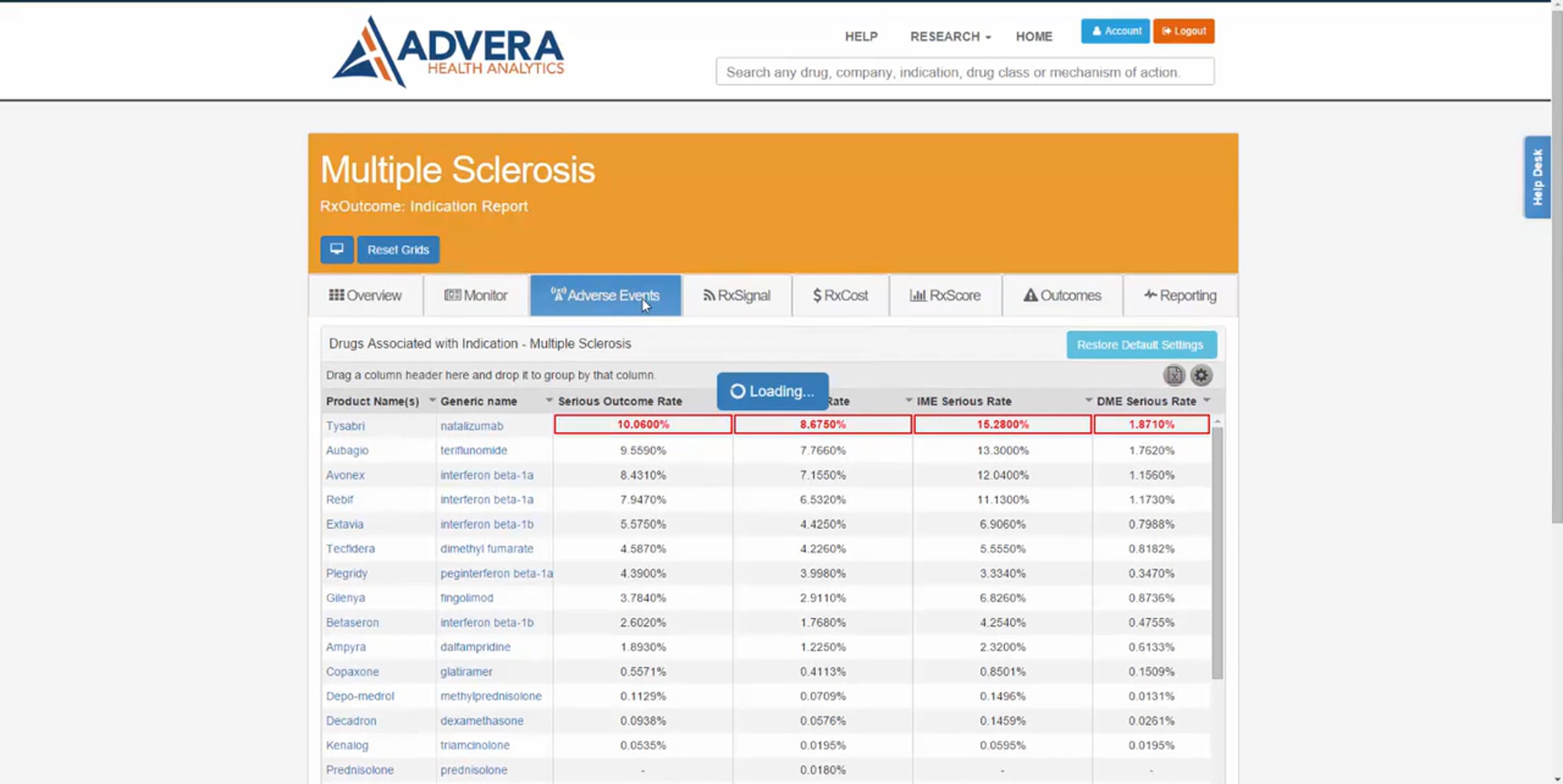Switch to the Overview tab
This screenshot has width=1563, height=784.
(365, 295)
